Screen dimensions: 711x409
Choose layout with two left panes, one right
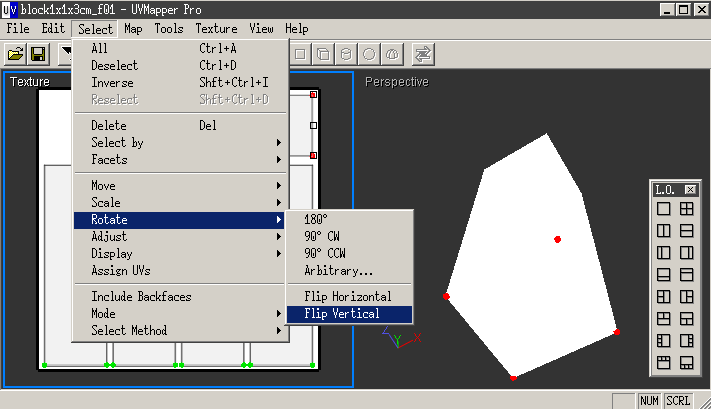click(663, 297)
